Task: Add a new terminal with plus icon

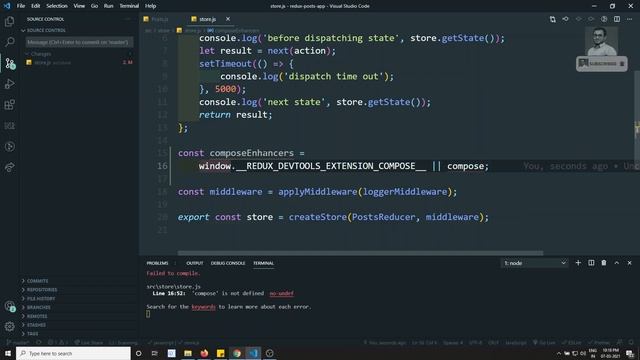Action: pyautogui.click(x=578, y=263)
